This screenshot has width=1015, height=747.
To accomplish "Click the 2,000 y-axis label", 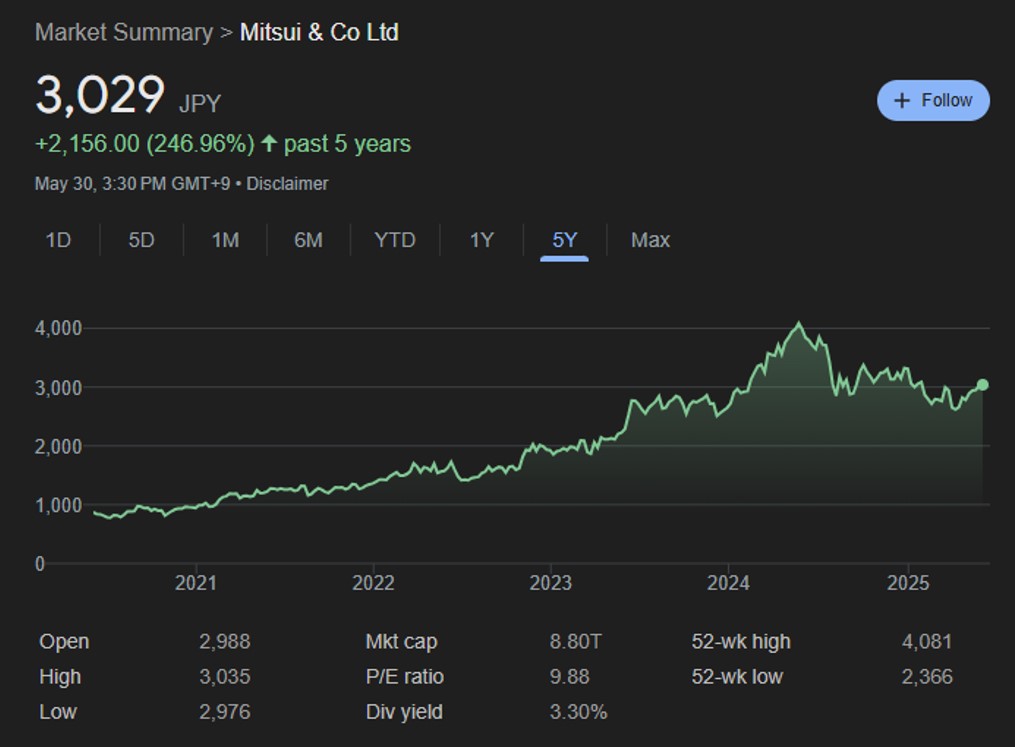I will [x=58, y=447].
